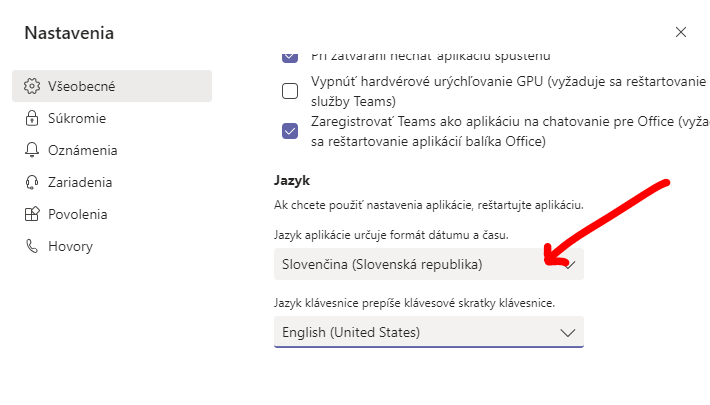Open the English (United States) keyboard dropdown

click(429, 332)
